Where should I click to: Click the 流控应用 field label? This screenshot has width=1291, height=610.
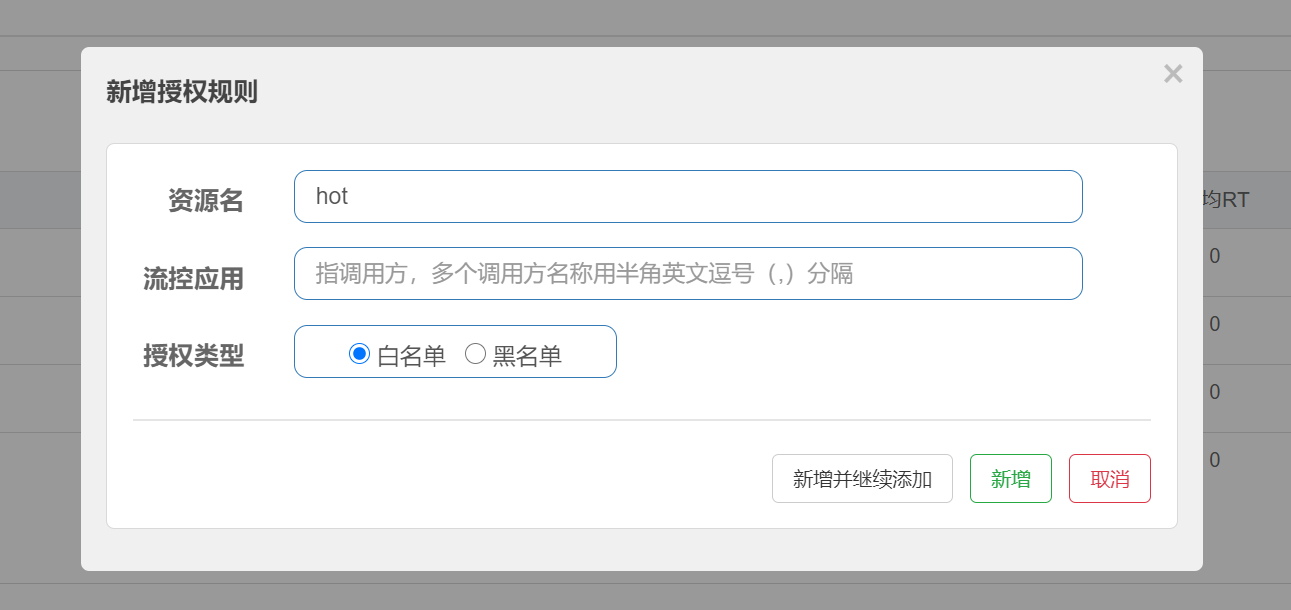(x=193, y=279)
